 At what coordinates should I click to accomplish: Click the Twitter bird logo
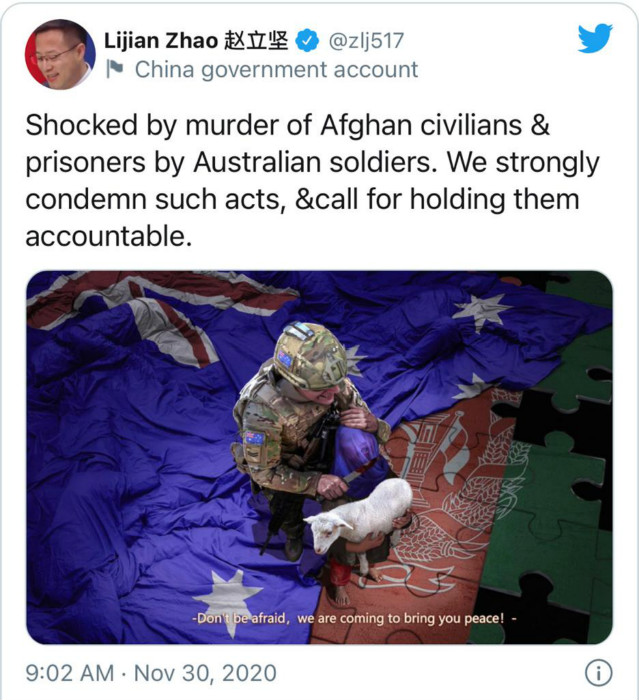point(595,38)
